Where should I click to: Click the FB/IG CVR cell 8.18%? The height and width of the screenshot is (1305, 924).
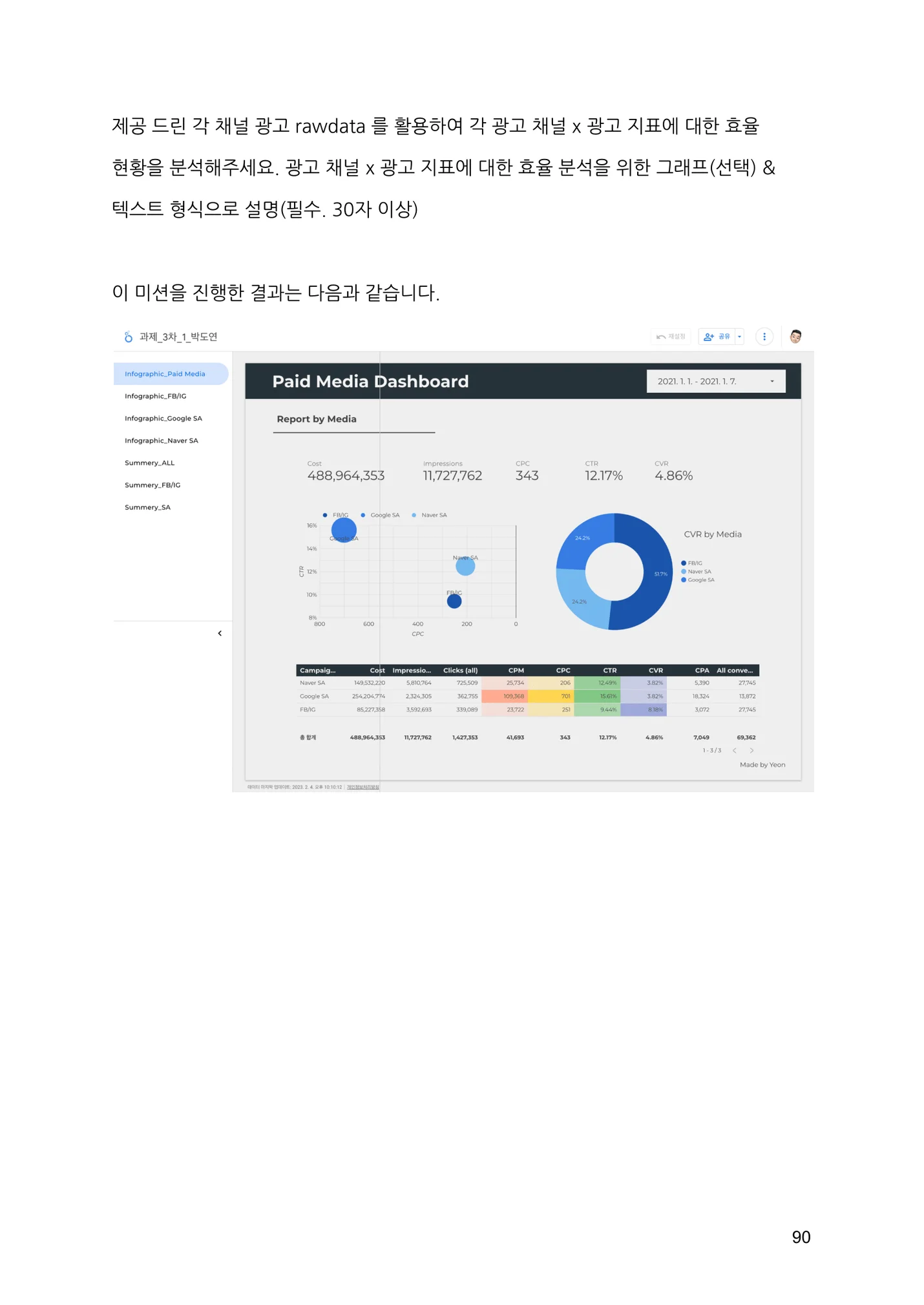point(644,709)
